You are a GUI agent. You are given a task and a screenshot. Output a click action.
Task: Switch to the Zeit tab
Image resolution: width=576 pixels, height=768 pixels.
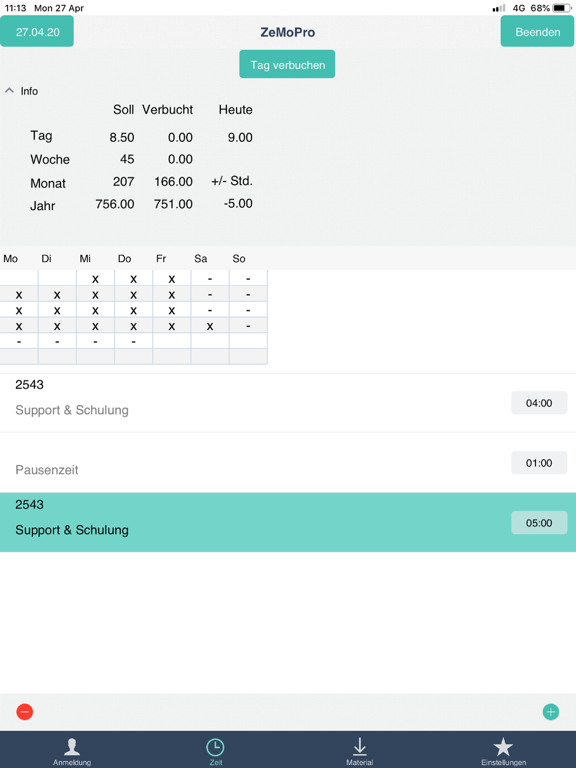[x=216, y=751]
